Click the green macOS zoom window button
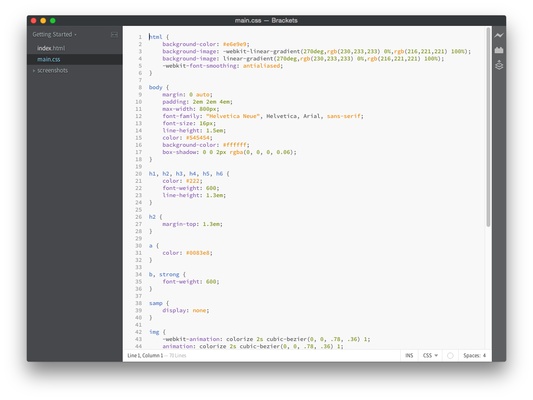Screen dimensions: 533x400 (53, 21)
